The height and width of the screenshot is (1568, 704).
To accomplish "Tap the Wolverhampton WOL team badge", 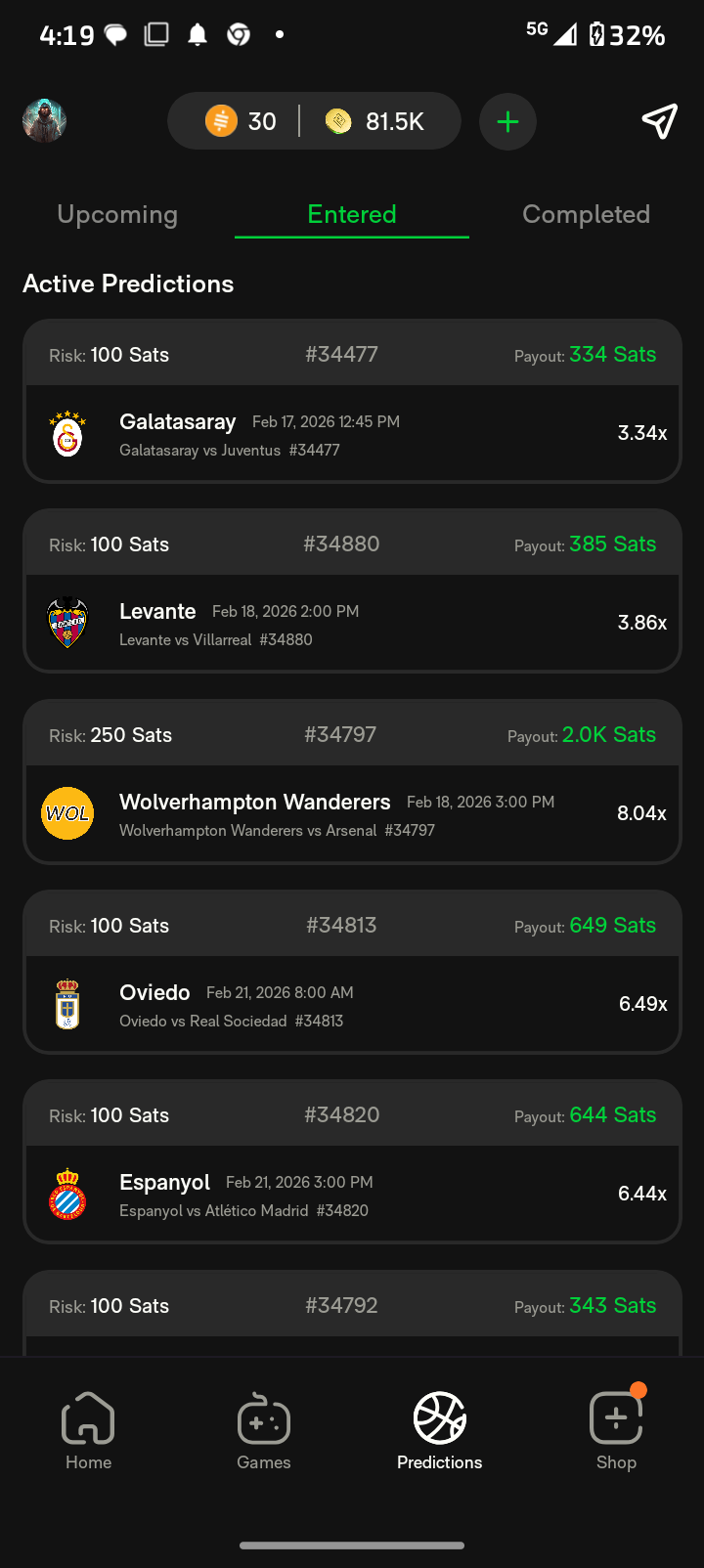I will click(67, 813).
